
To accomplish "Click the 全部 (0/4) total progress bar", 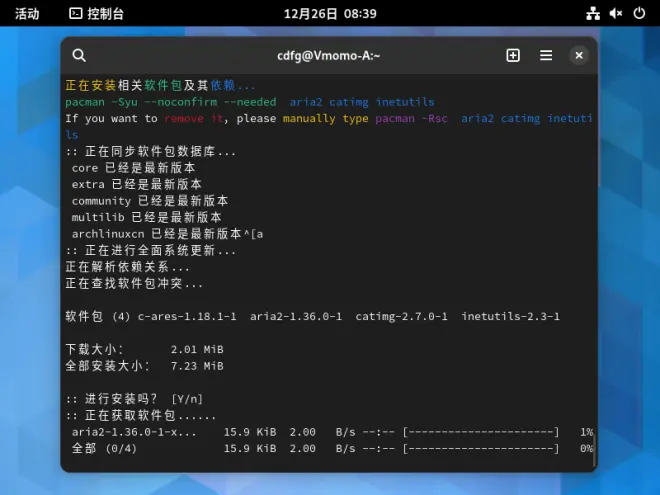I will (481, 448).
